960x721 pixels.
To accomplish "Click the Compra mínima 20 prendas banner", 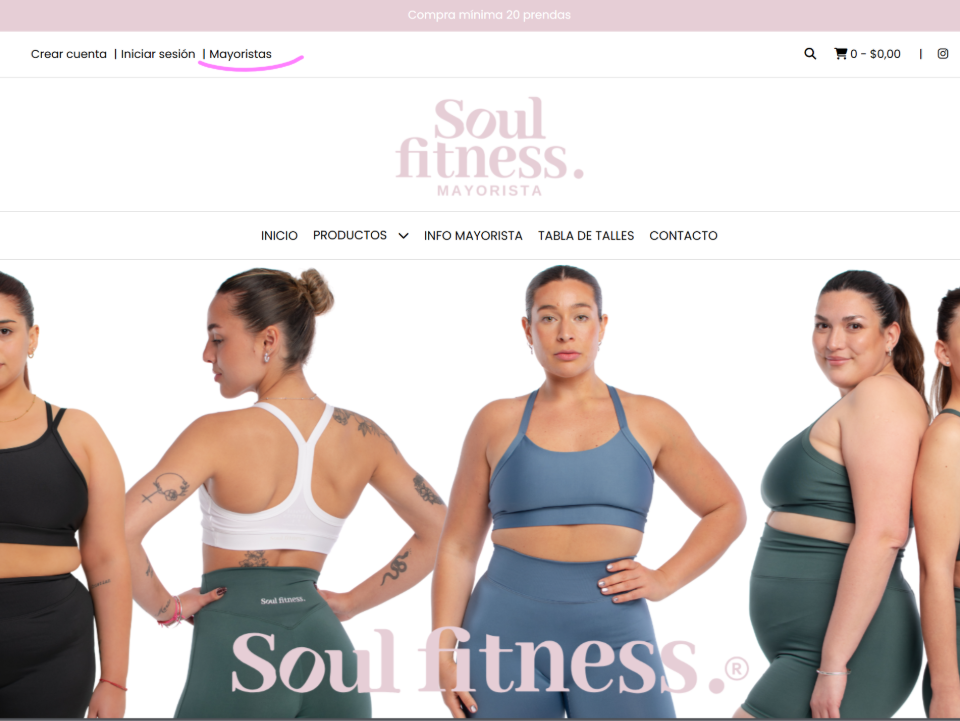I will click(x=489, y=15).
